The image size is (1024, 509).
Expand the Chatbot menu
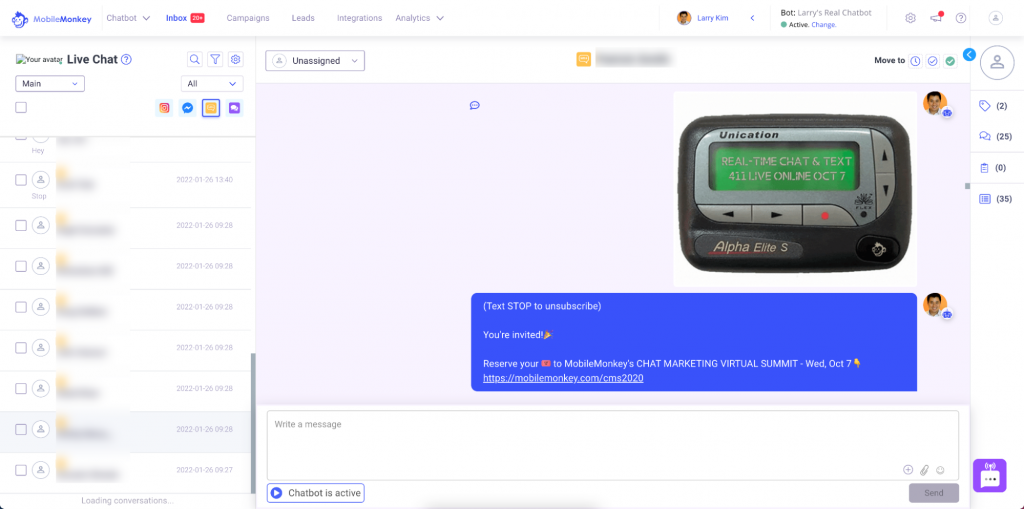(128, 18)
